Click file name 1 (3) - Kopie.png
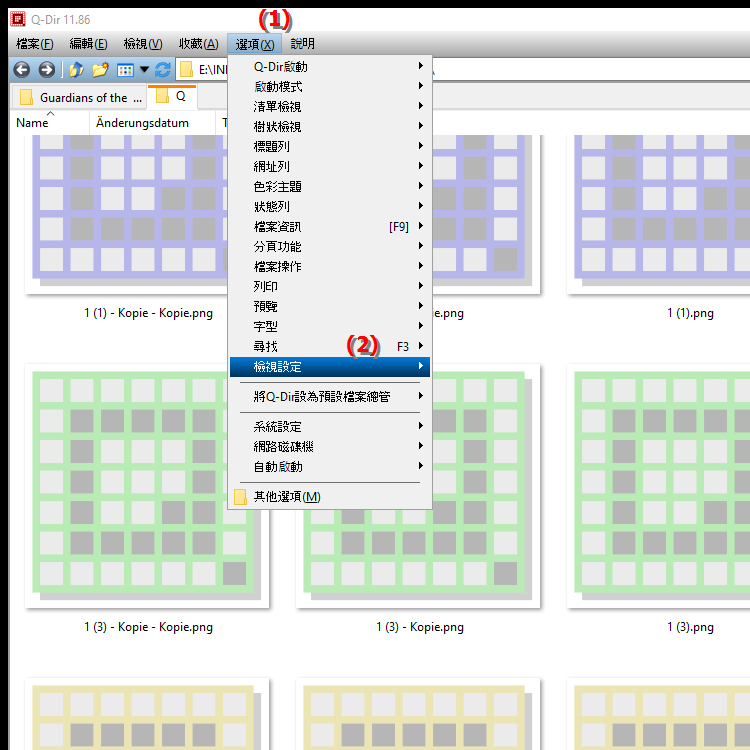The width and height of the screenshot is (750, 750). (419, 627)
